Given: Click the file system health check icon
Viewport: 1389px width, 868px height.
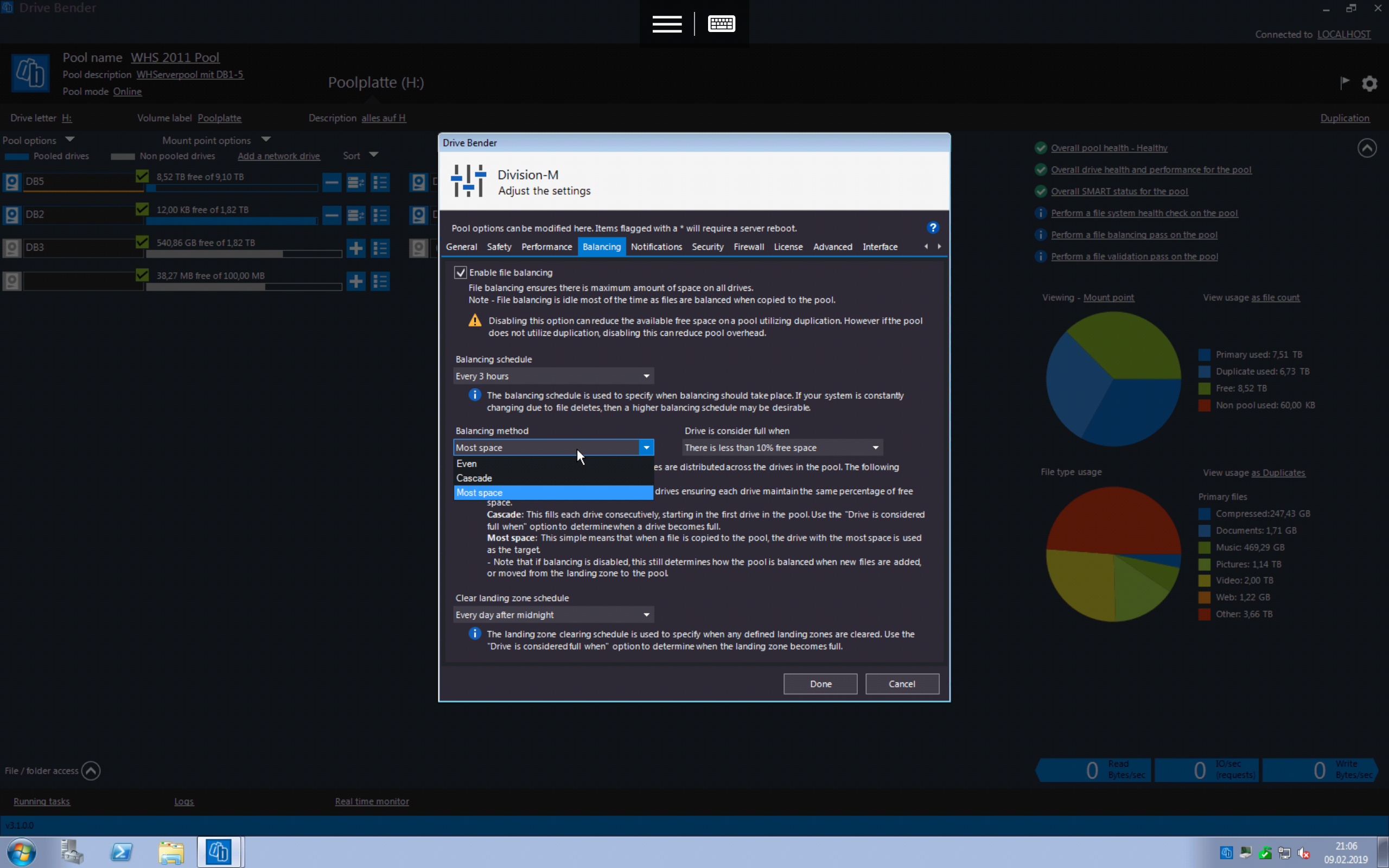Looking at the screenshot, I should [x=1040, y=212].
